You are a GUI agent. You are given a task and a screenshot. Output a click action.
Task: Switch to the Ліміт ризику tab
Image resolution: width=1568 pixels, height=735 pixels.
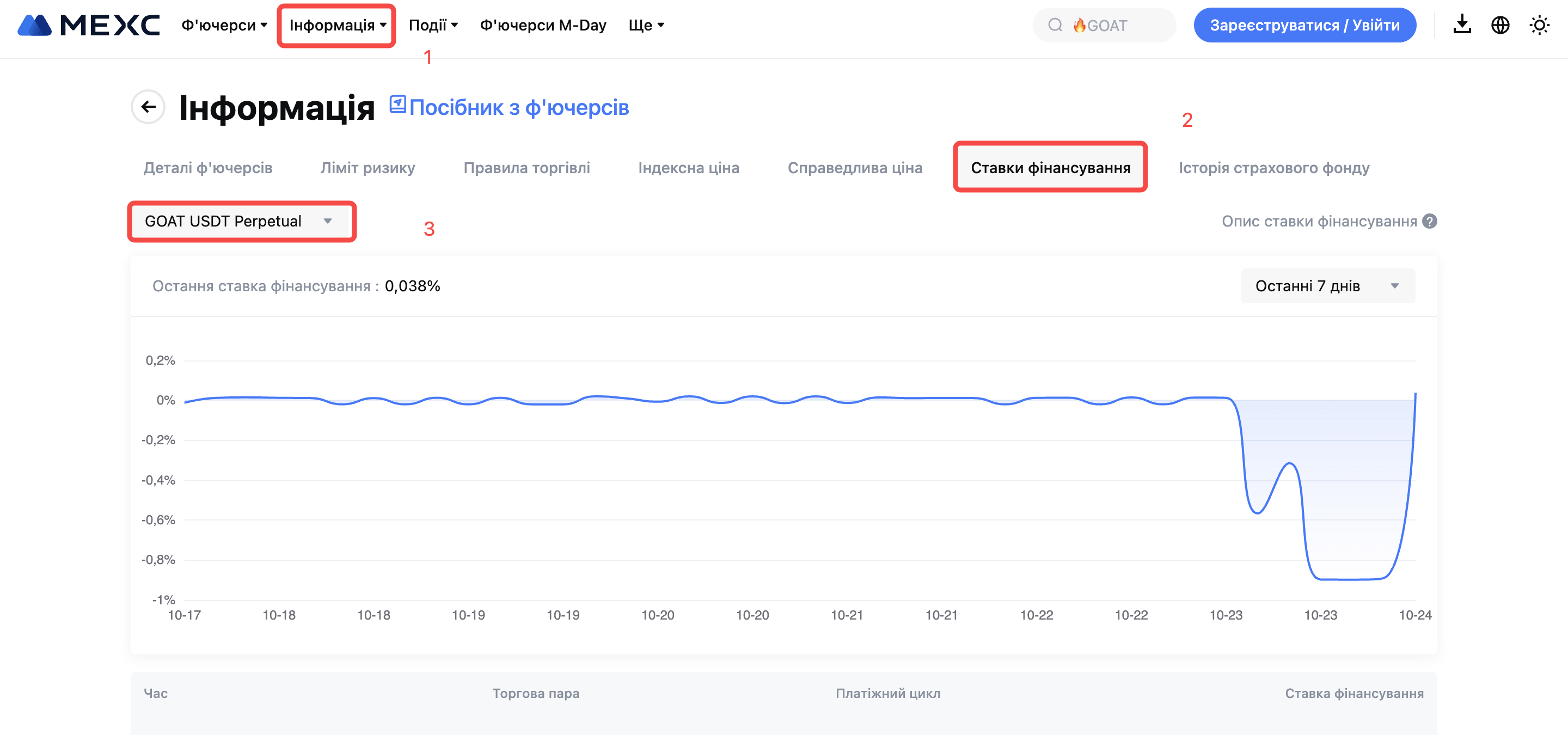pyautogui.click(x=367, y=168)
